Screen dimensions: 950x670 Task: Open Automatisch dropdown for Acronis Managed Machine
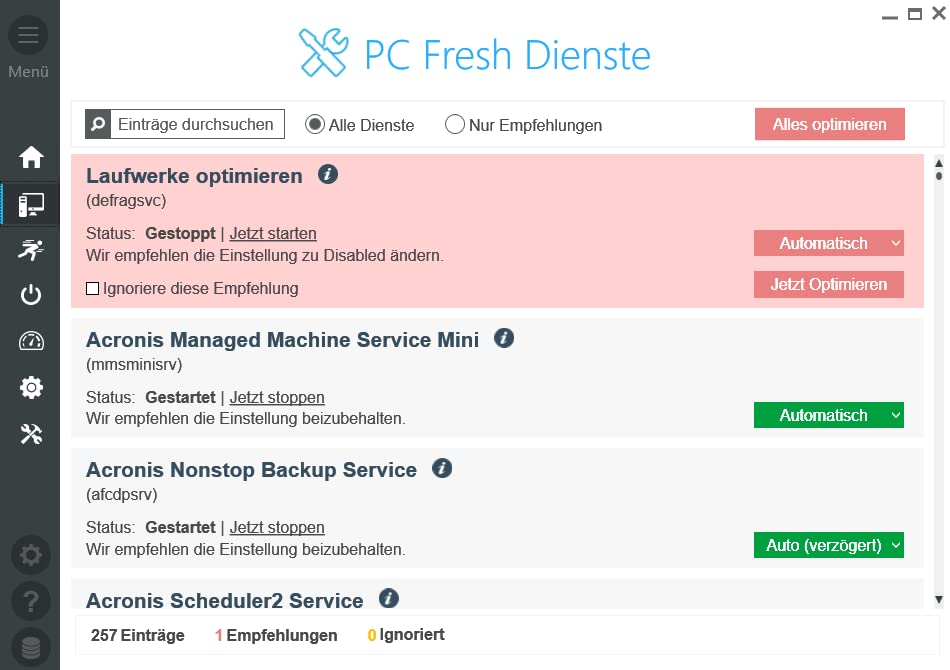(828, 415)
